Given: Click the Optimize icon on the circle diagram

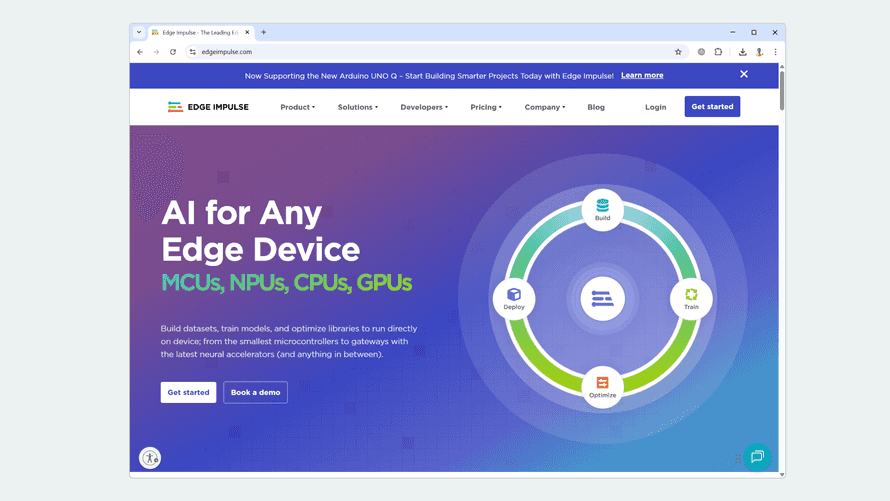Looking at the screenshot, I should point(602,387).
